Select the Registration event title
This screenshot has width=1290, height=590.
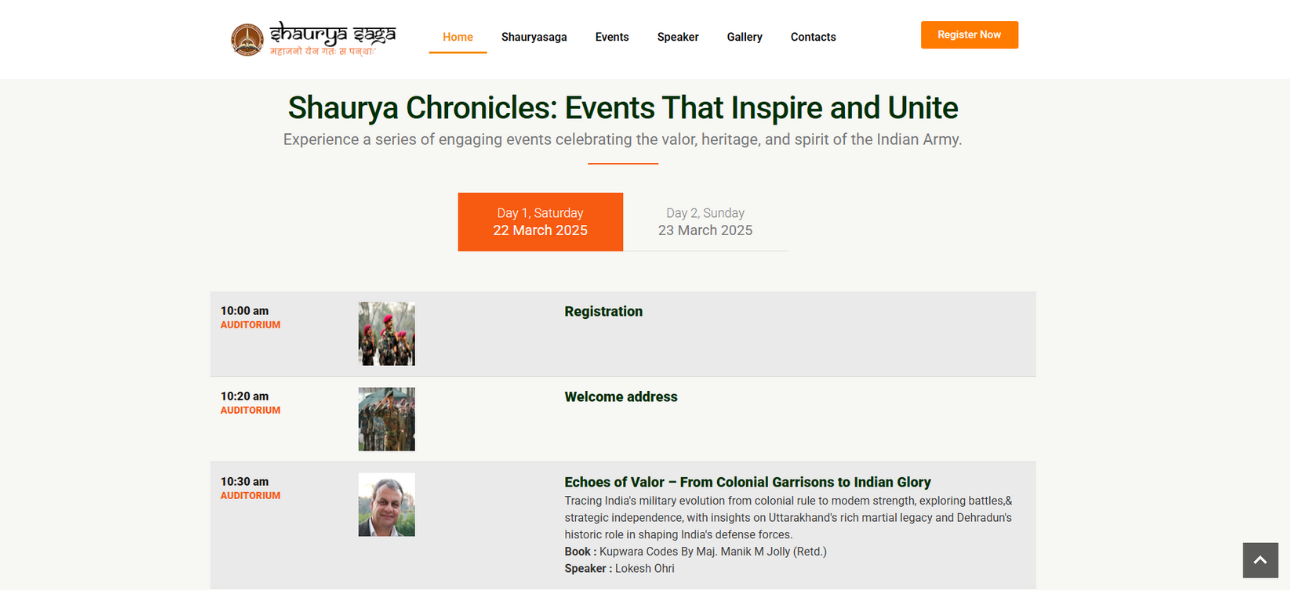pyautogui.click(x=603, y=312)
